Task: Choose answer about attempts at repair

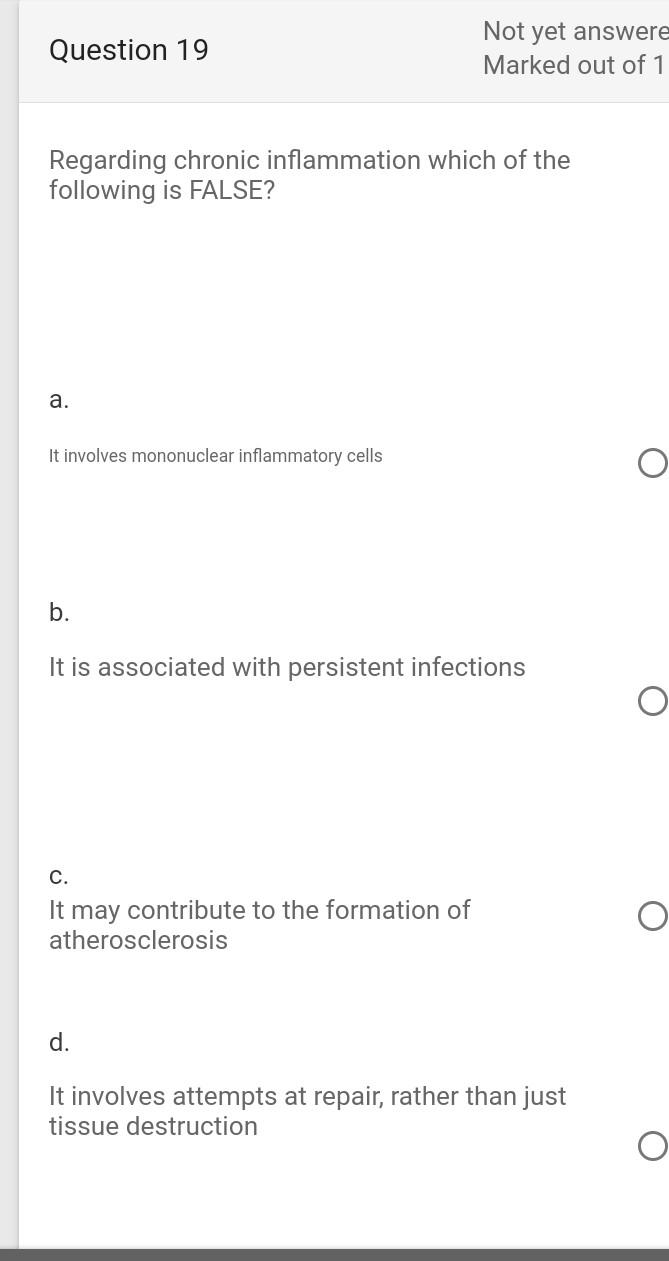Action: (307, 1111)
